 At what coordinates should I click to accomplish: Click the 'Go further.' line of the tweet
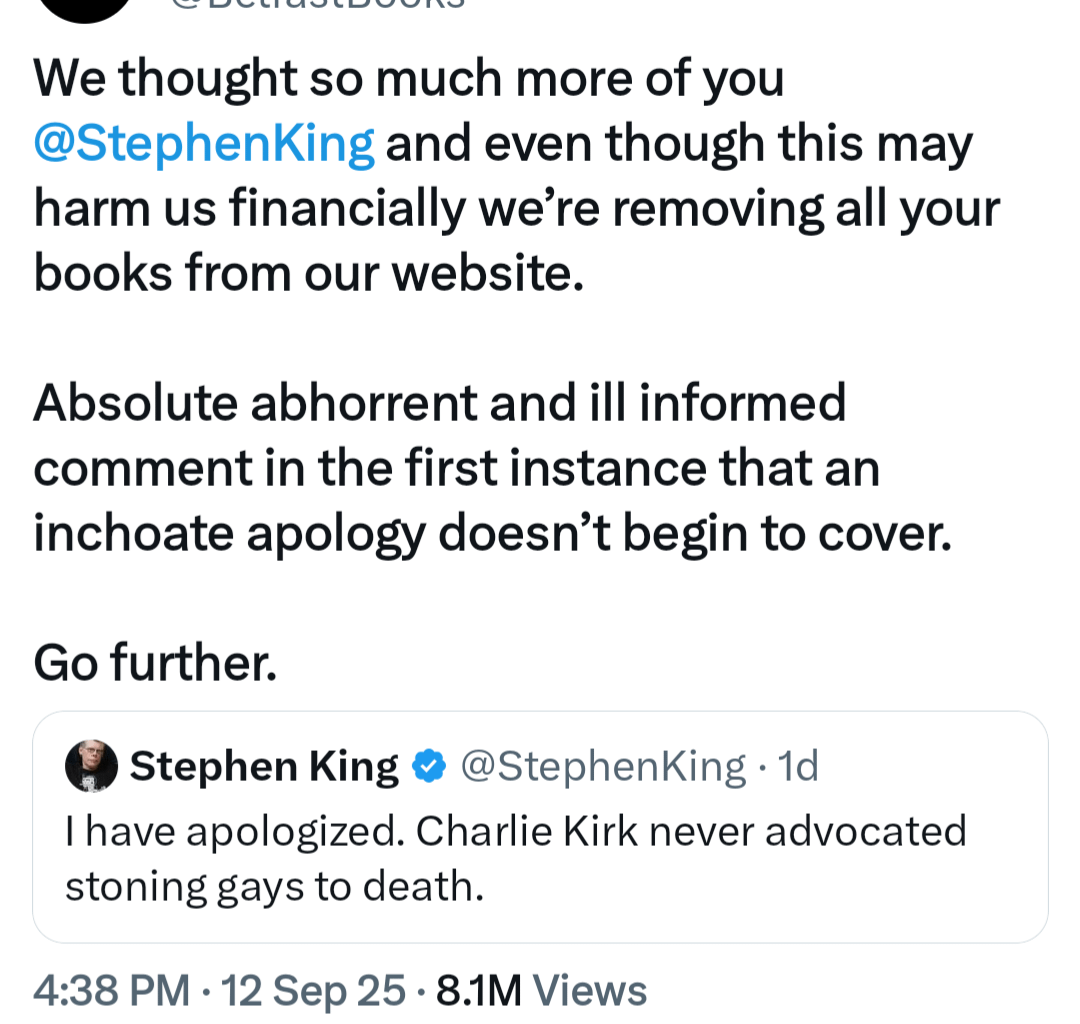(x=155, y=662)
